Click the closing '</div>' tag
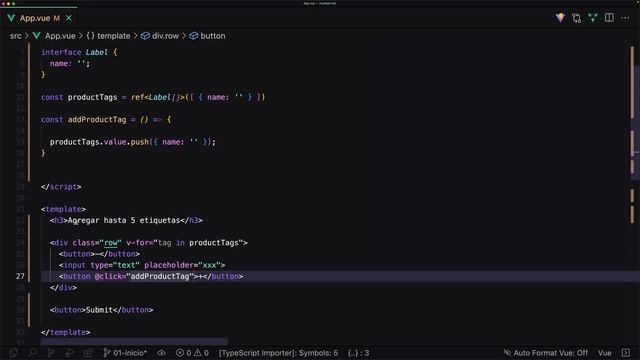The height and width of the screenshot is (360, 640). pyautogui.click(x=63, y=288)
